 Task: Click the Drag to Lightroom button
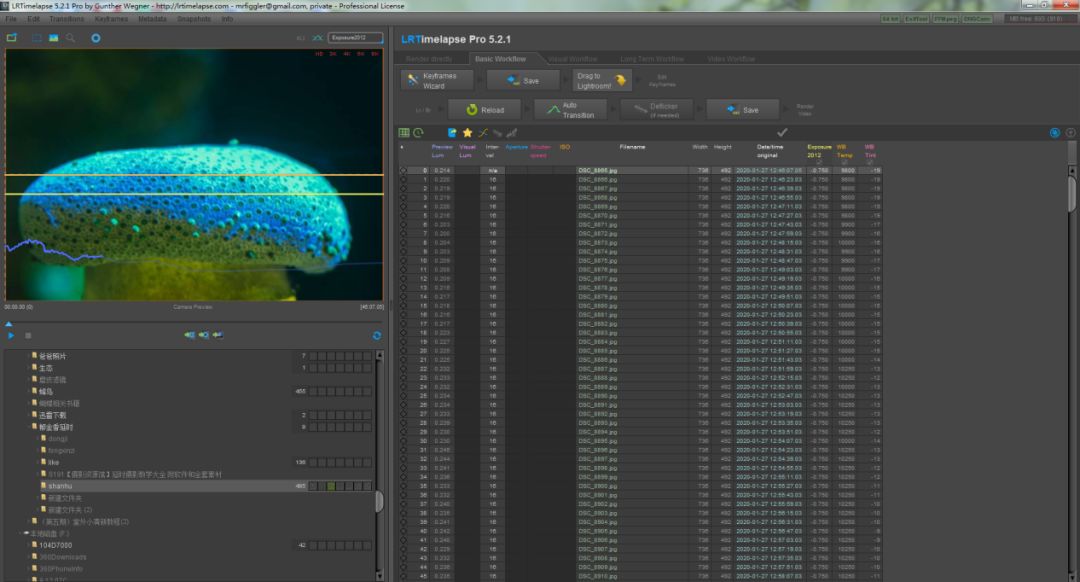click(602, 81)
